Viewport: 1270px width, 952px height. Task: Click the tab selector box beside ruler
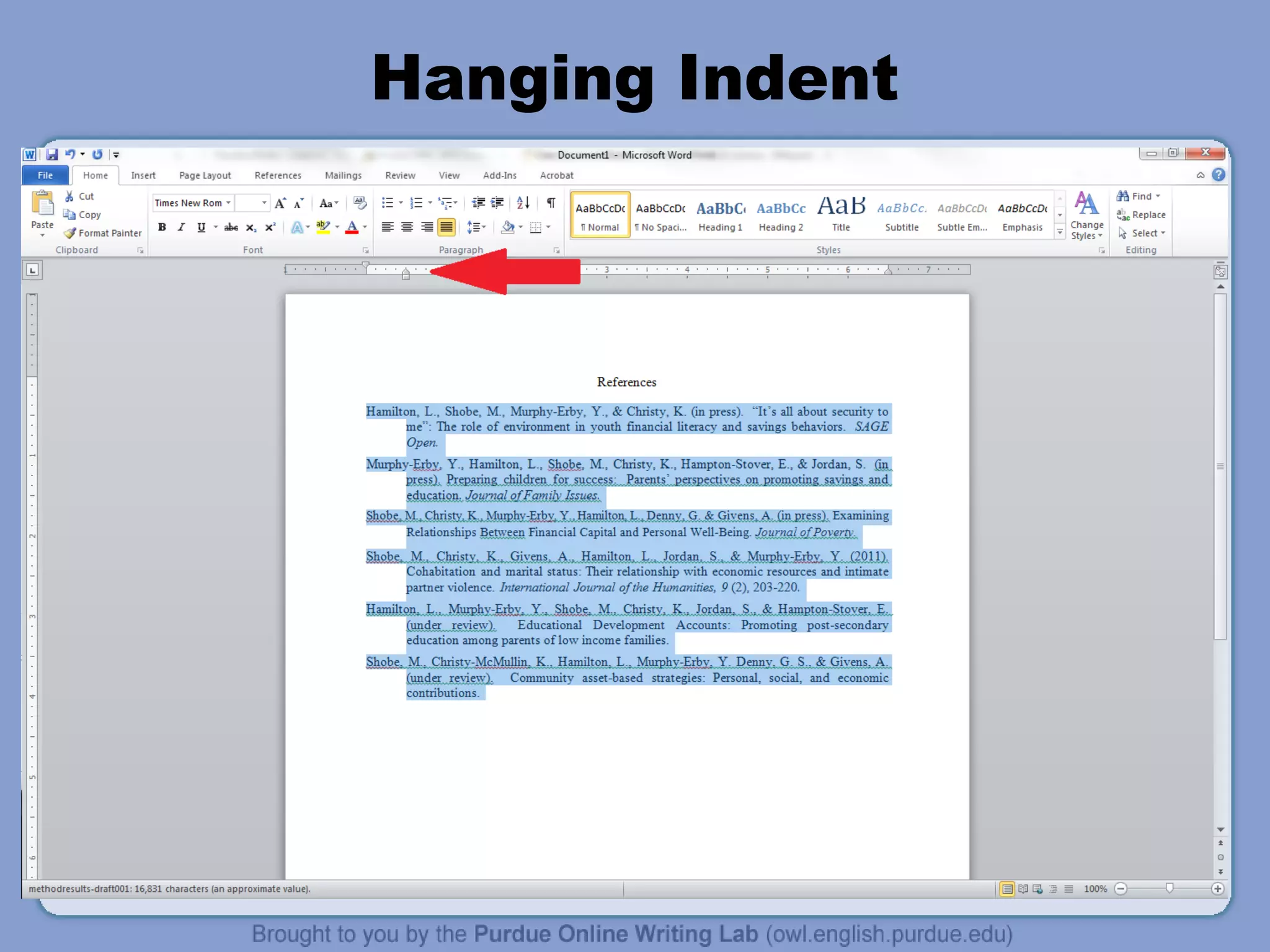(x=33, y=270)
